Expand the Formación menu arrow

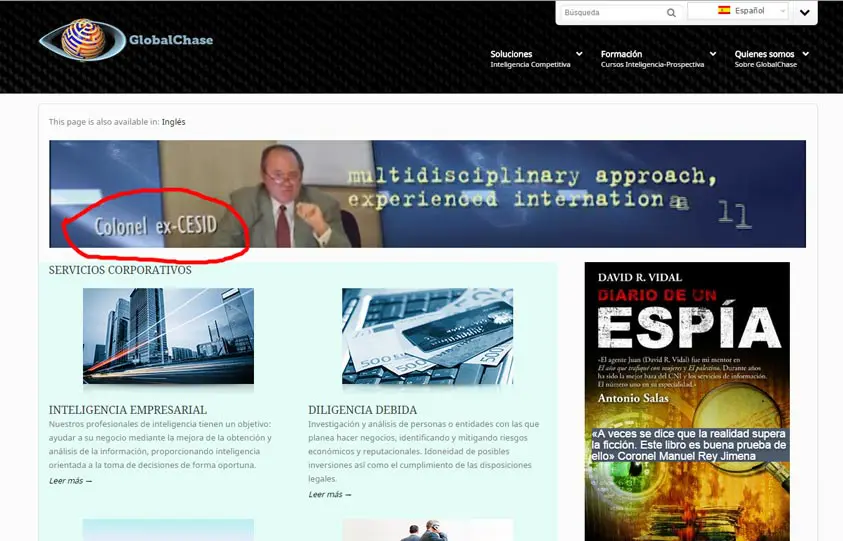click(713, 54)
